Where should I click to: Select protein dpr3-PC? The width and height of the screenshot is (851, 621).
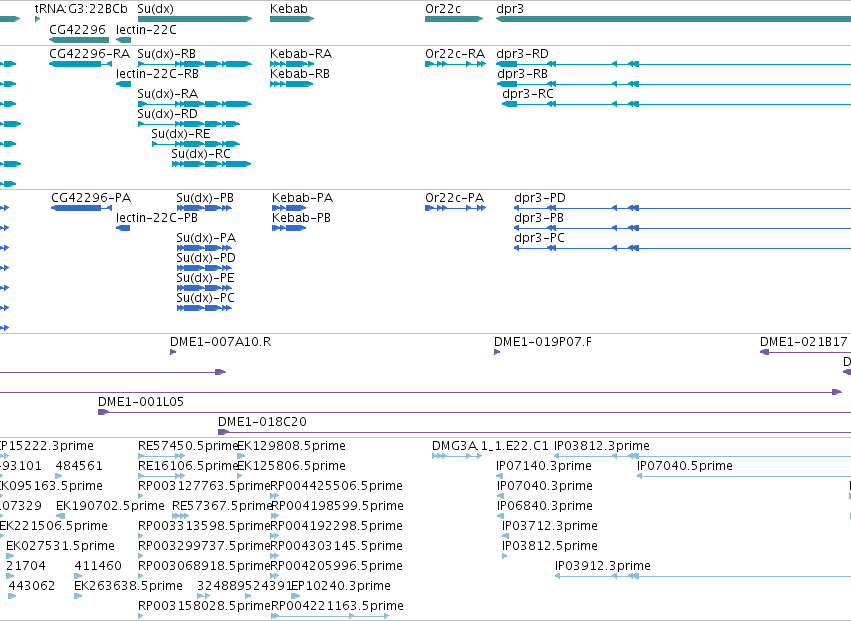pyautogui.click(x=539, y=238)
